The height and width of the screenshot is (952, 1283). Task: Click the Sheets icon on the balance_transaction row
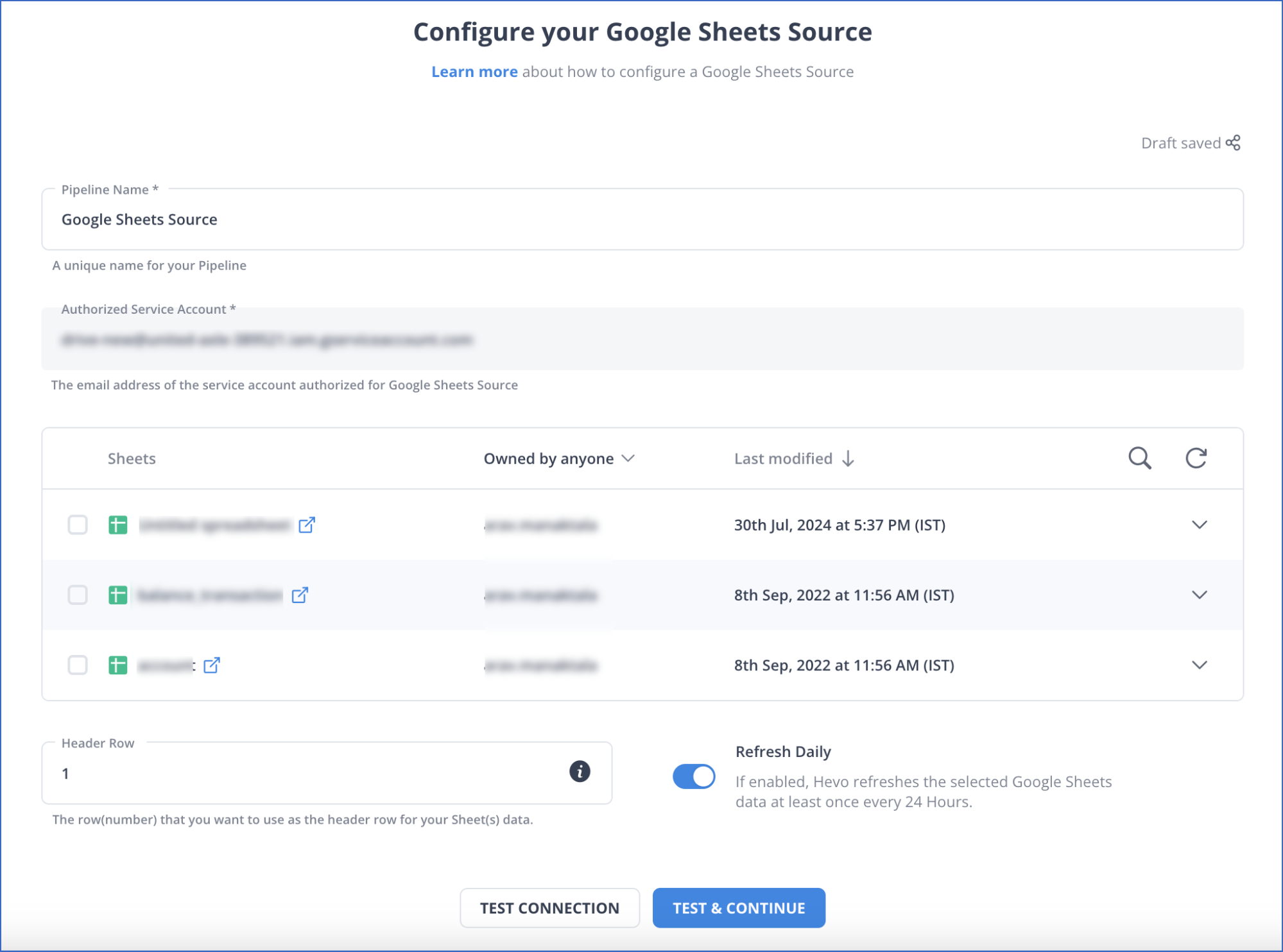coord(117,595)
